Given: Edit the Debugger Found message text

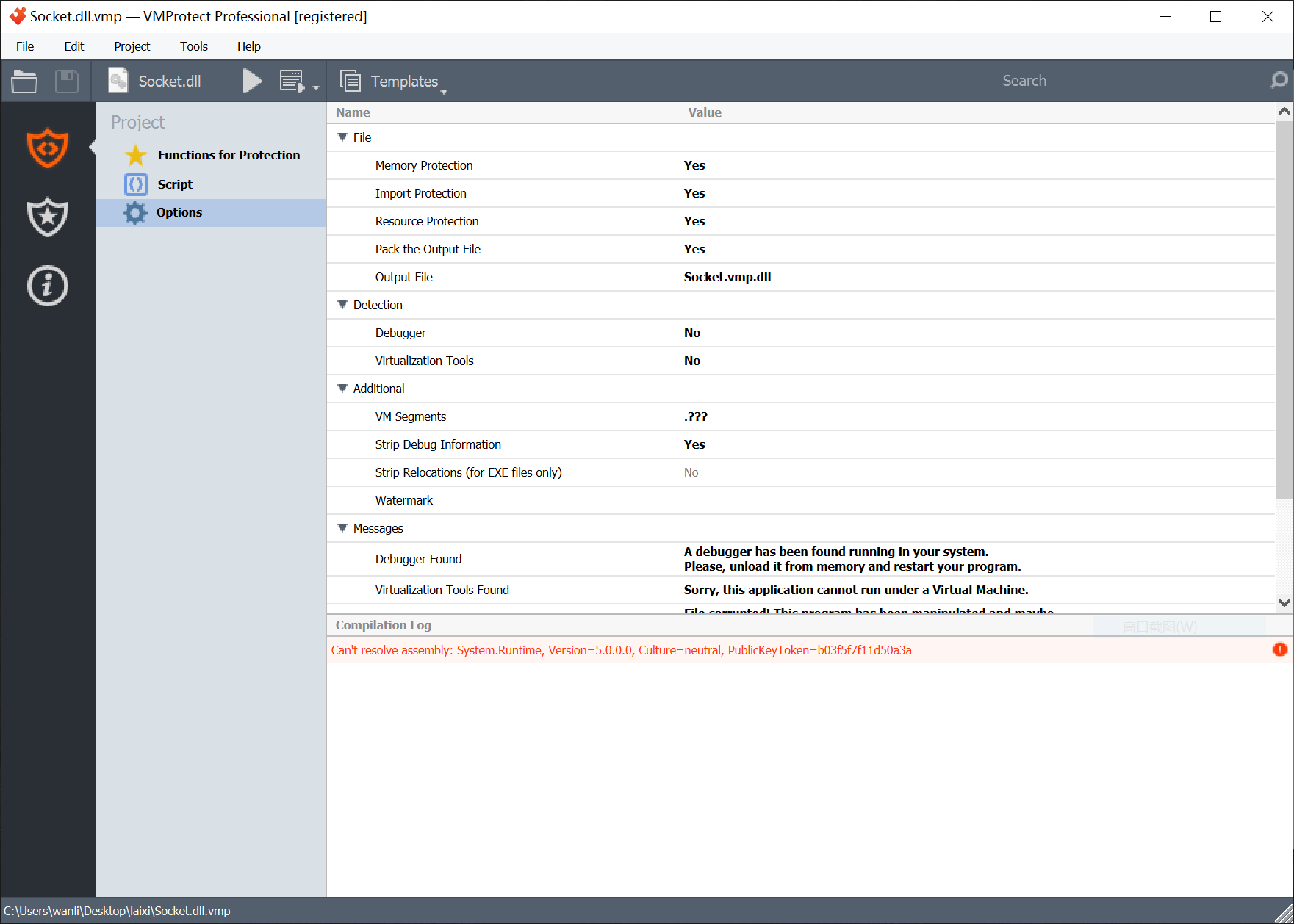Looking at the screenshot, I should (x=852, y=559).
